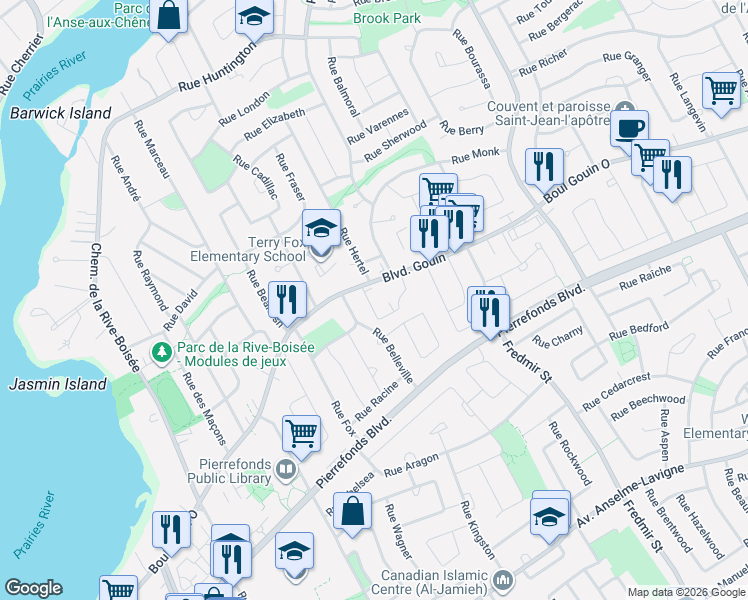The image size is (748, 600).
Task: Click the Brook Park label
Action: click(x=387, y=19)
